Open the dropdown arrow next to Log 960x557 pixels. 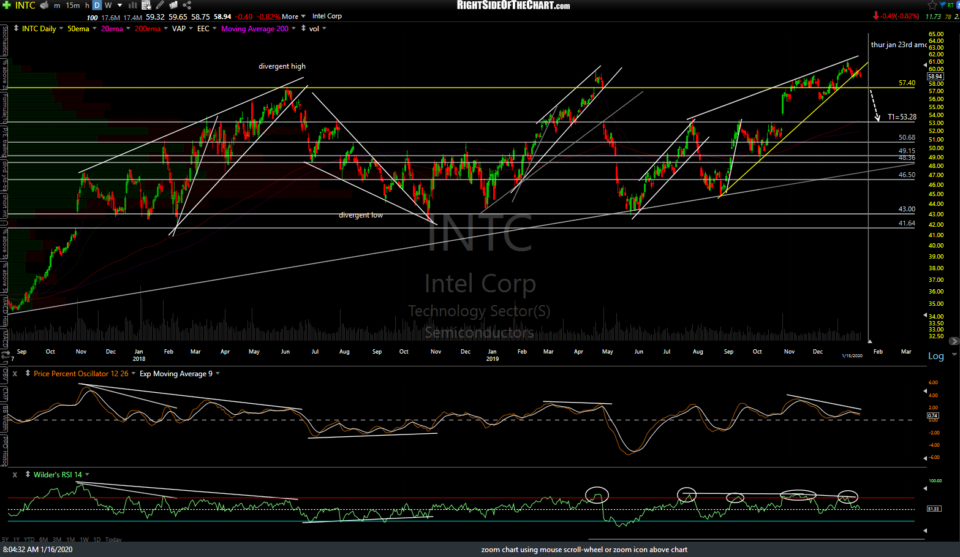(x=954, y=355)
